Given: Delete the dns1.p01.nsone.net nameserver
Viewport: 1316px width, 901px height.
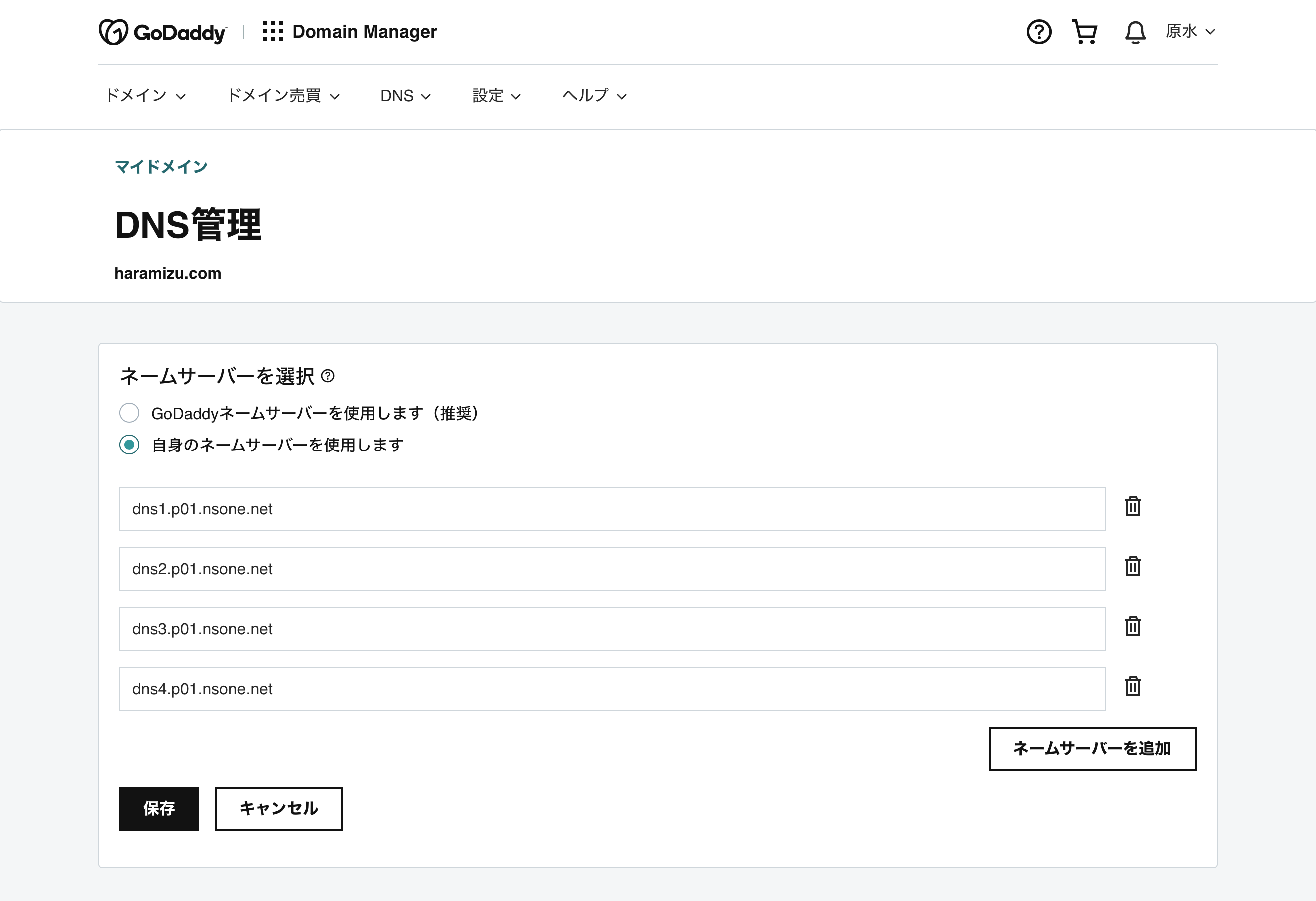Looking at the screenshot, I should point(1133,506).
